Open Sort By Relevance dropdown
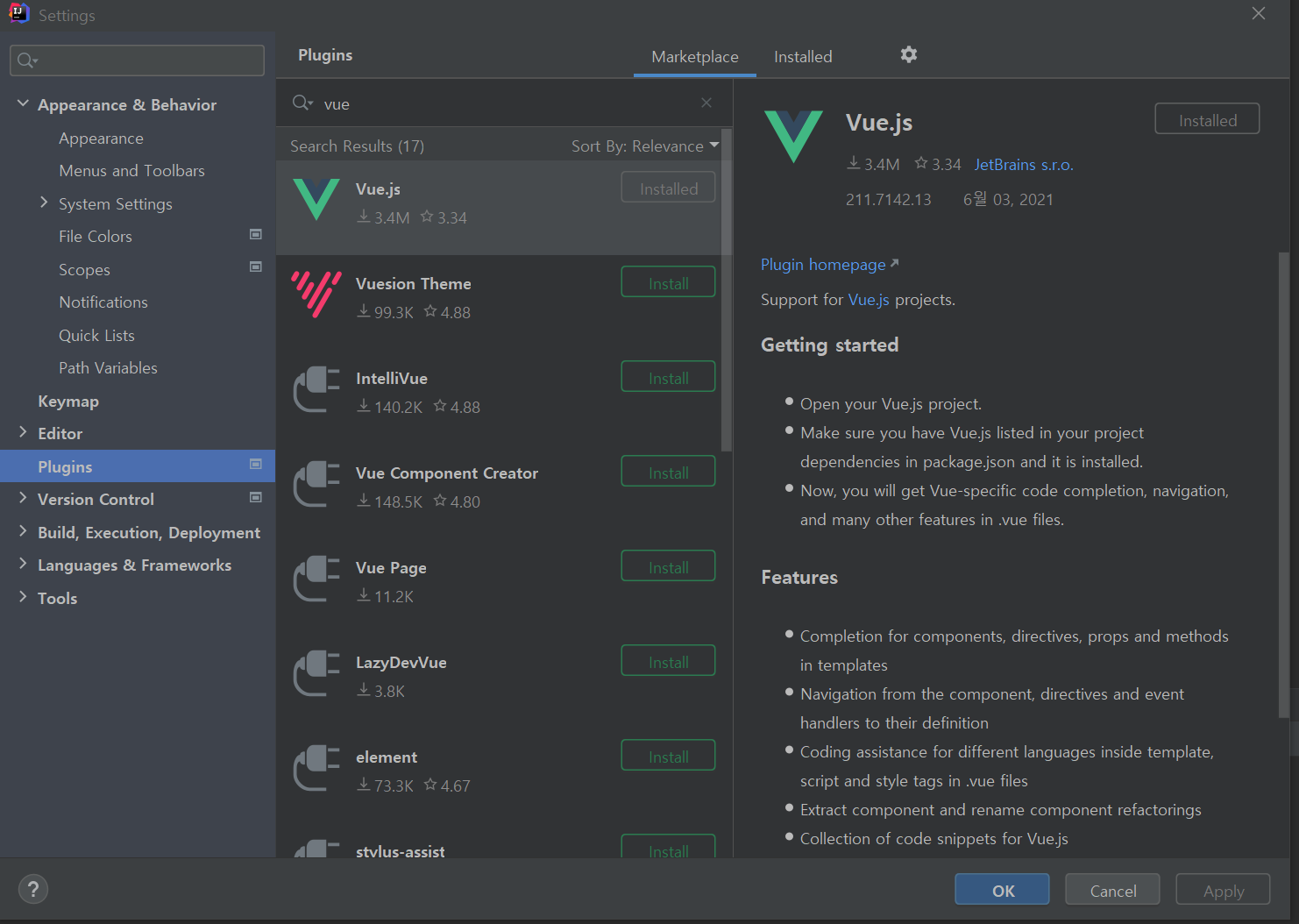Image resolution: width=1299 pixels, height=924 pixels. [x=645, y=146]
